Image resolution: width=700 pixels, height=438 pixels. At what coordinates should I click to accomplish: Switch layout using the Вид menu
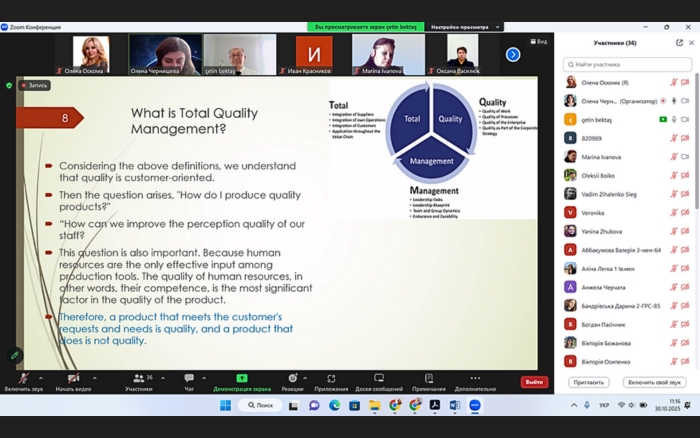(x=539, y=42)
